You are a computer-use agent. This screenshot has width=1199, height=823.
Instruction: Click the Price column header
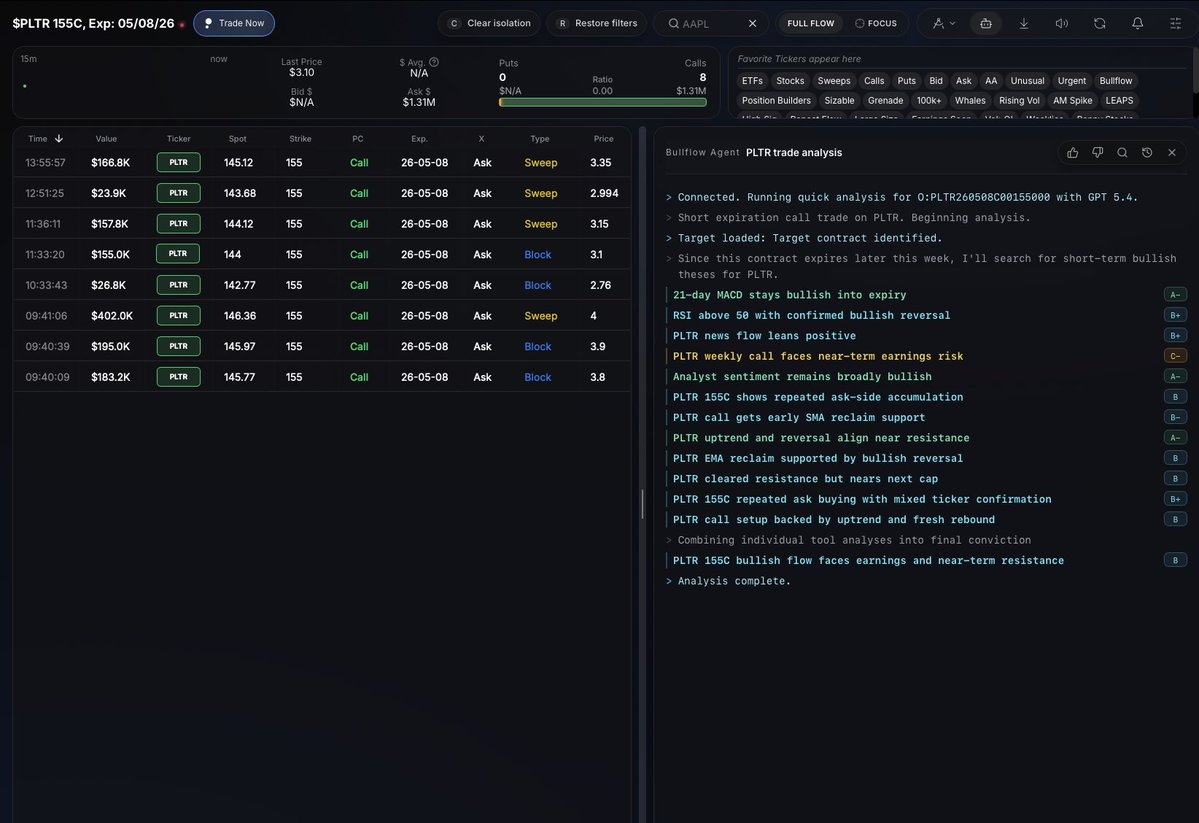(x=603, y=138)
